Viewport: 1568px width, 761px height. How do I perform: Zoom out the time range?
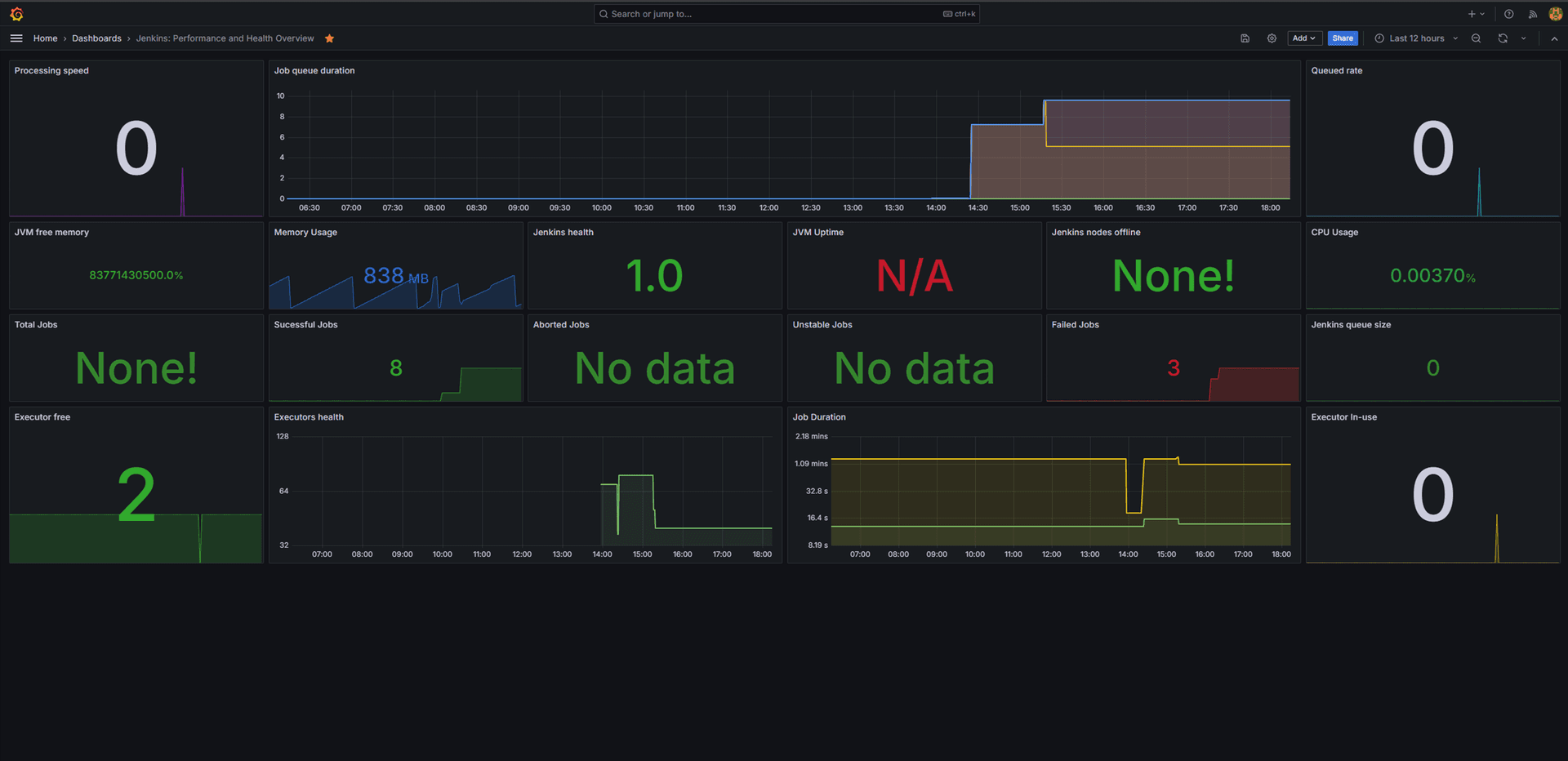click(x=1476, y=38)
